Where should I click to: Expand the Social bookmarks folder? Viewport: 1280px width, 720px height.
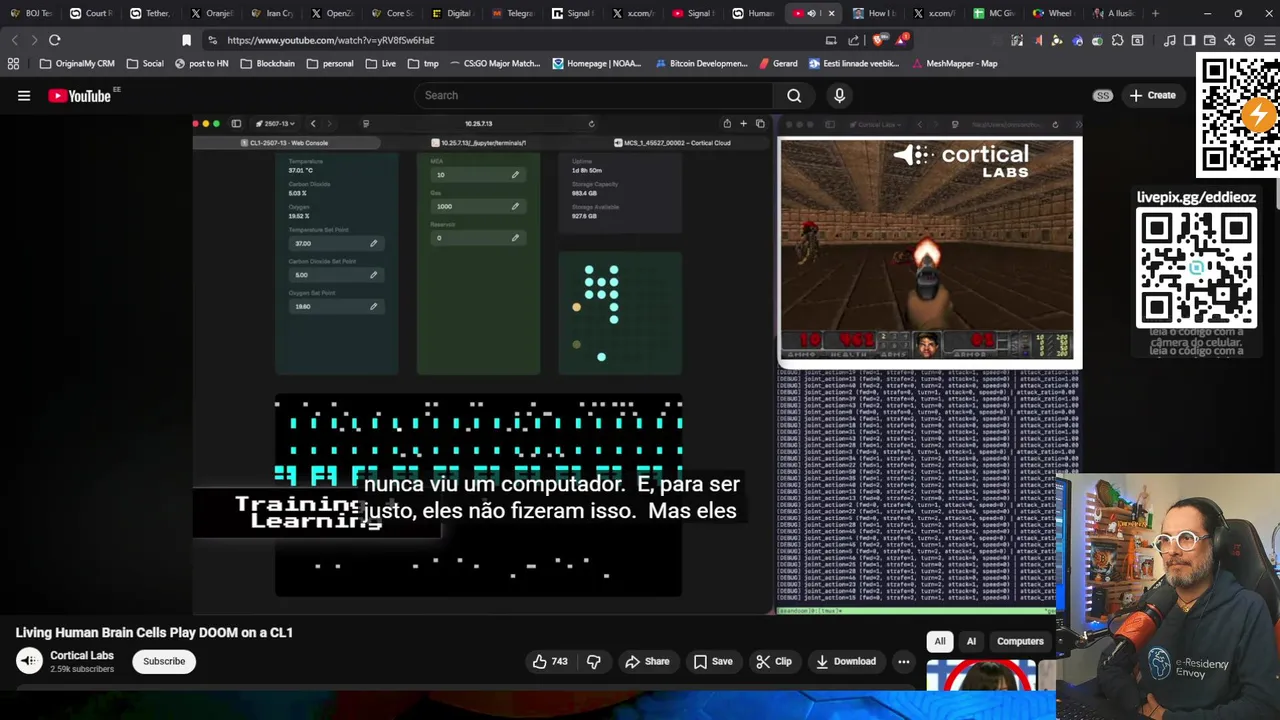pos(144,63)
